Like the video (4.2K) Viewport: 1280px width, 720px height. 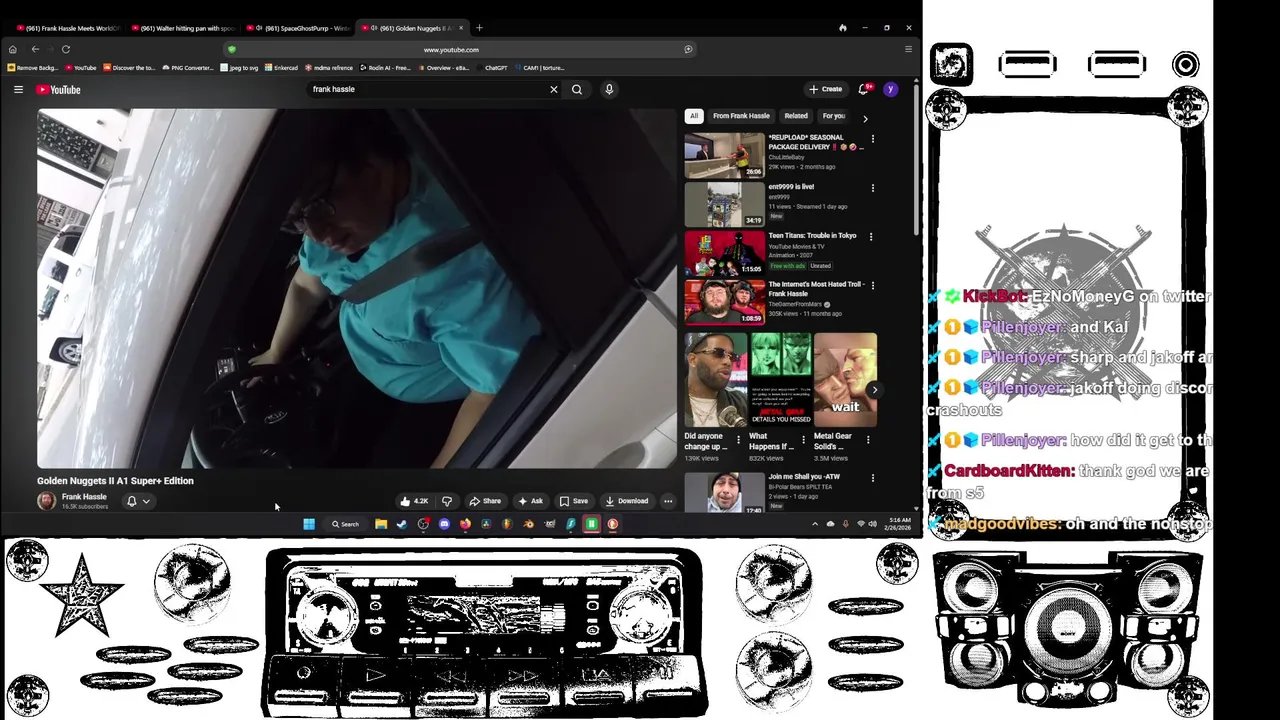click(x=414, y=501)
